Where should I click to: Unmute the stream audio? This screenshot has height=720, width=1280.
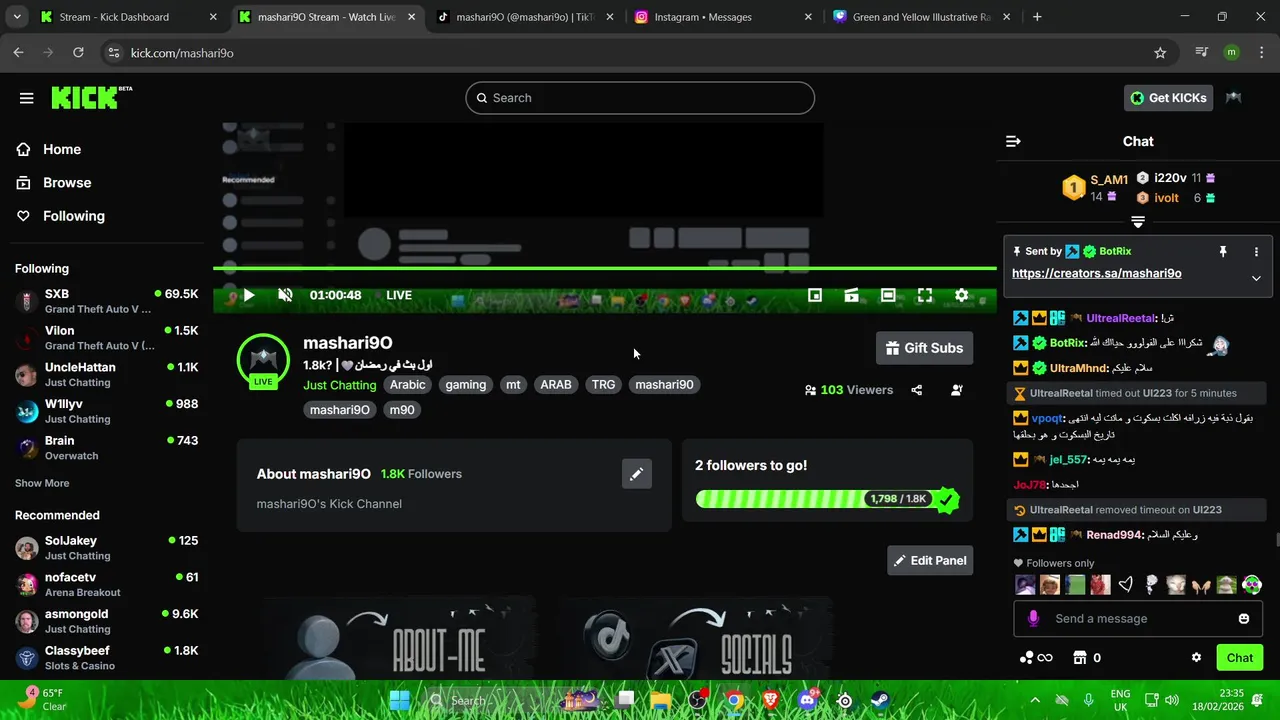pos(285,295)
